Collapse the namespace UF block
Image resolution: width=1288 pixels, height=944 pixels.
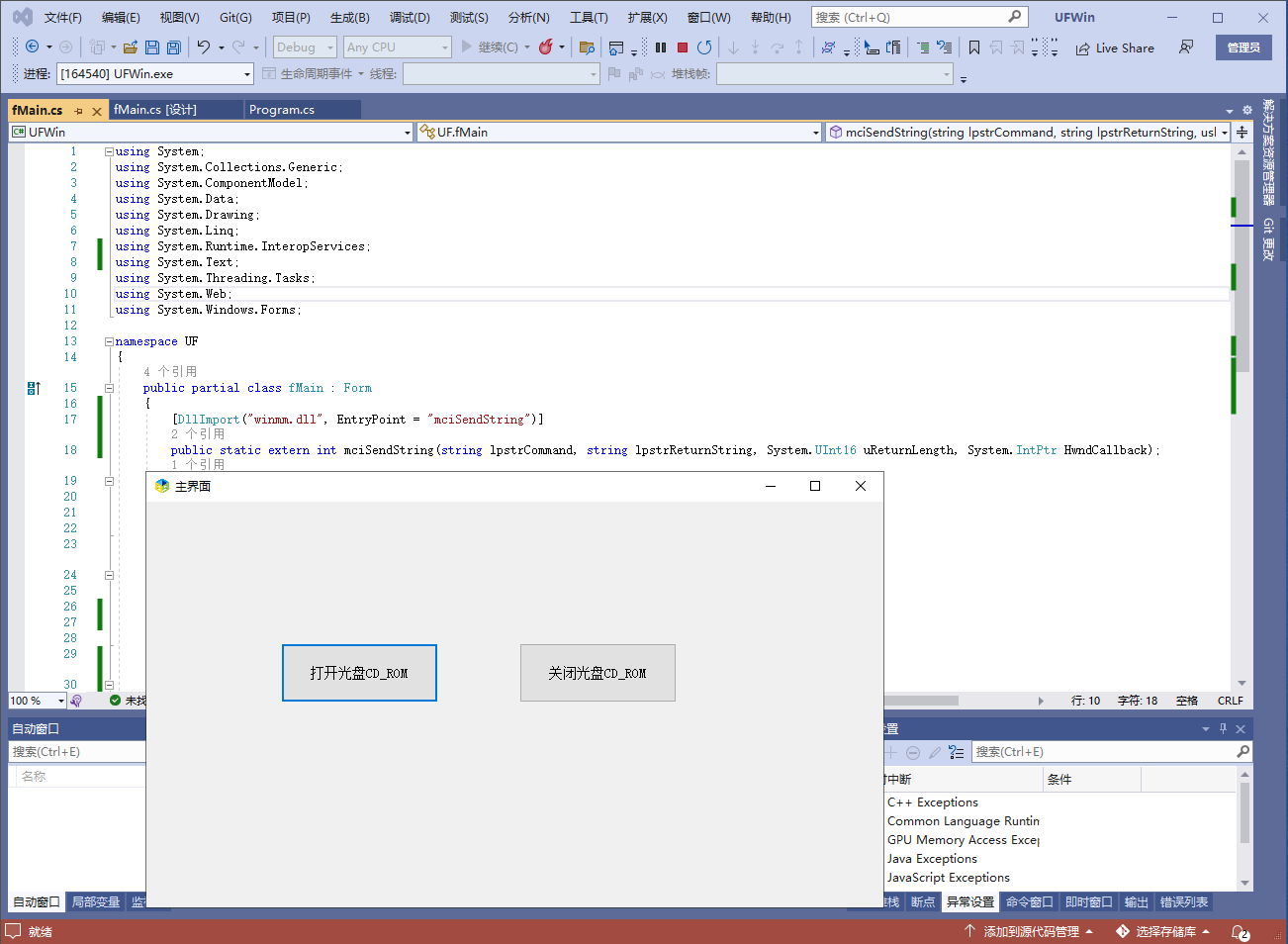coord(109,341)
